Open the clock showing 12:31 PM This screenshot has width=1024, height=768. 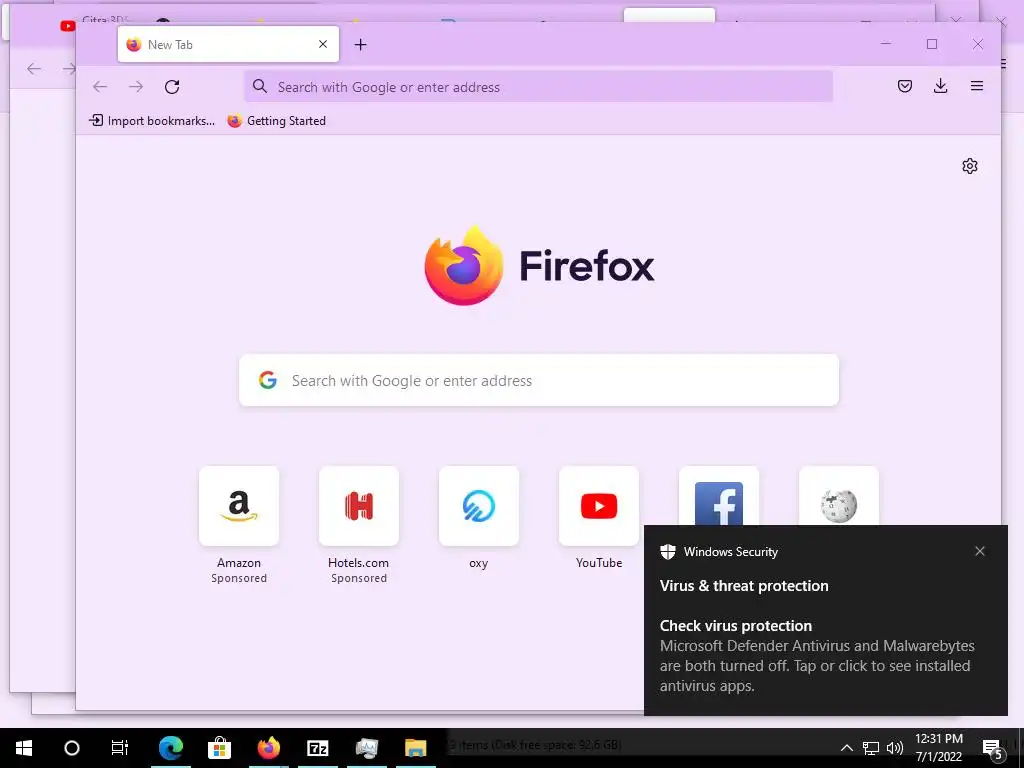click(x=938, y=748)
